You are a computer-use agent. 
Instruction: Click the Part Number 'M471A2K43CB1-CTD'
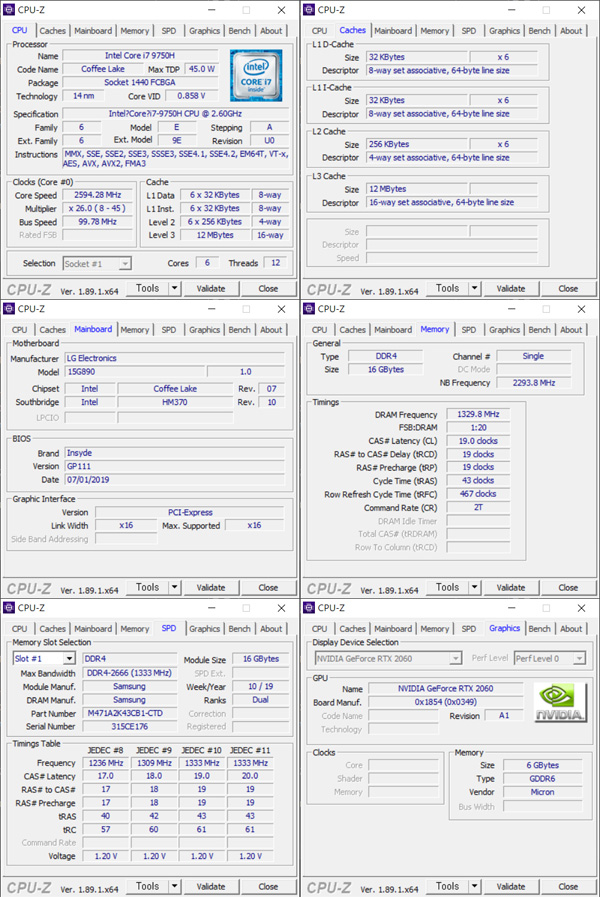(x=130, y=713)
